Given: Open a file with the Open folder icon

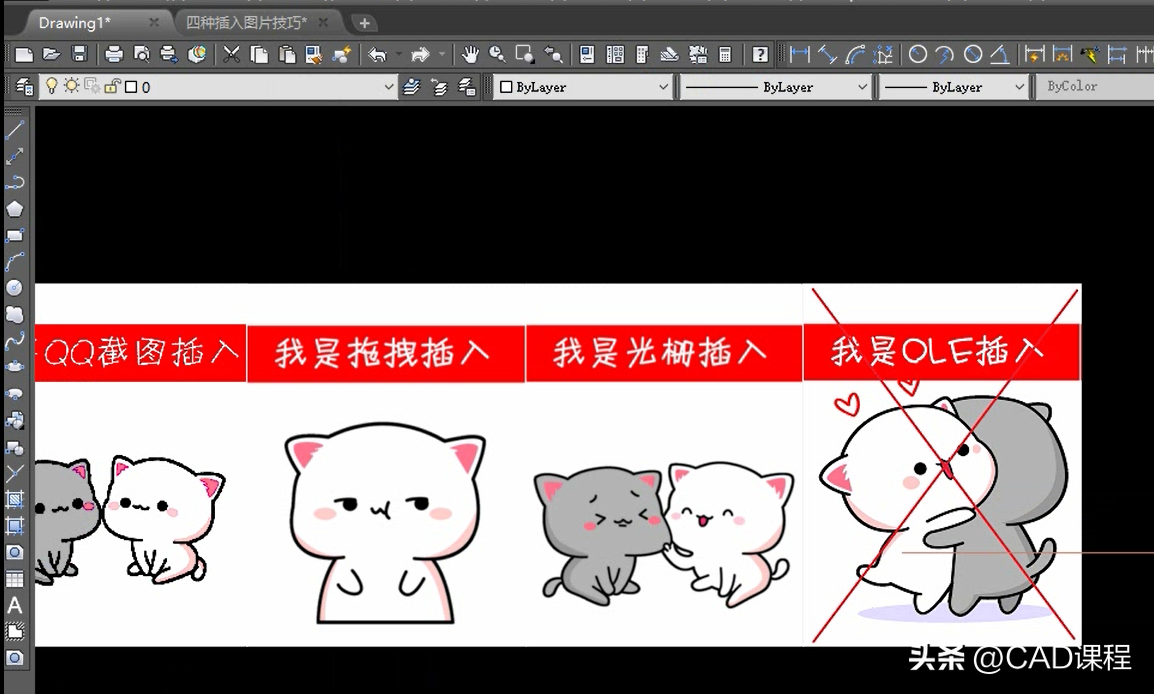Looking at the screenshot, I should pyautogui.click(x=52, y=54).
